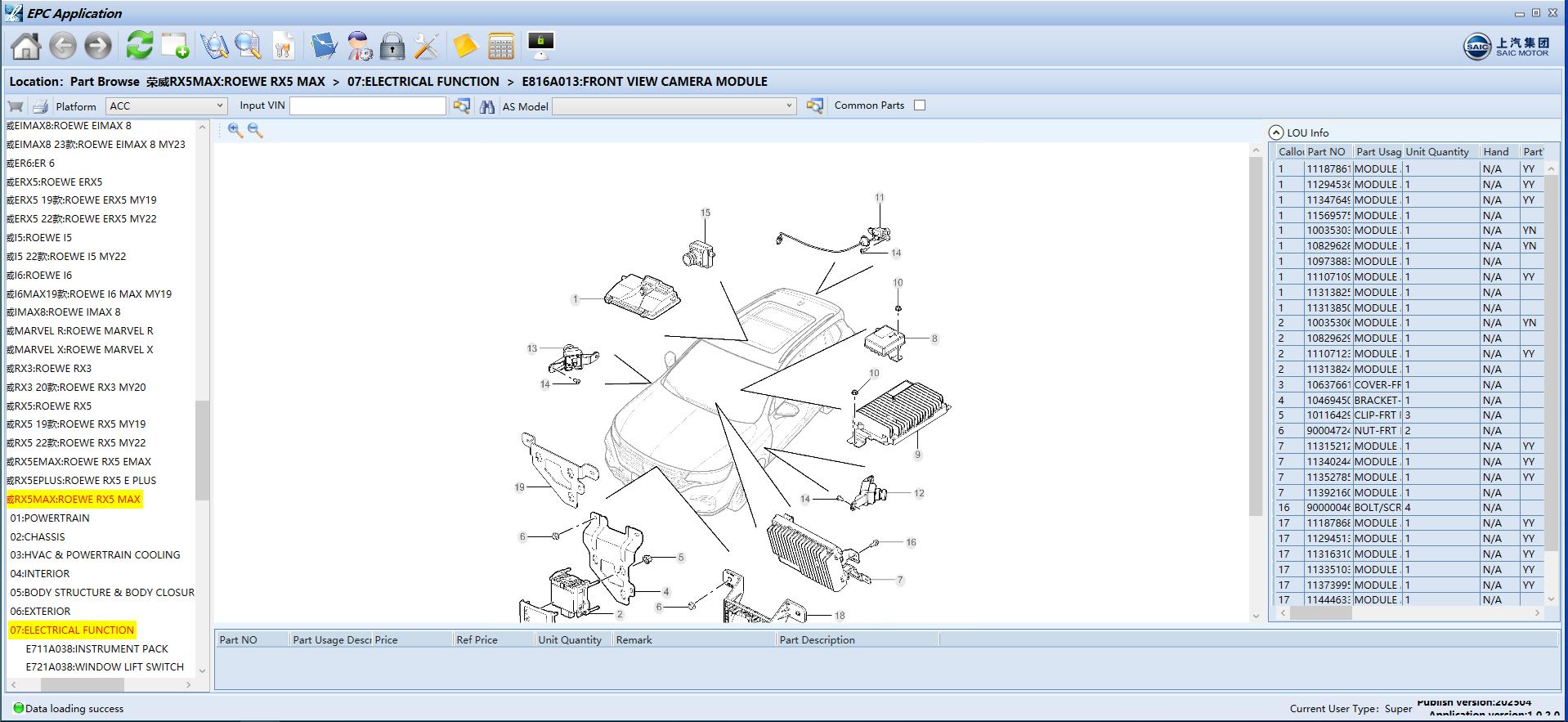Collapse the LOU Info panel

[1275, 132]
